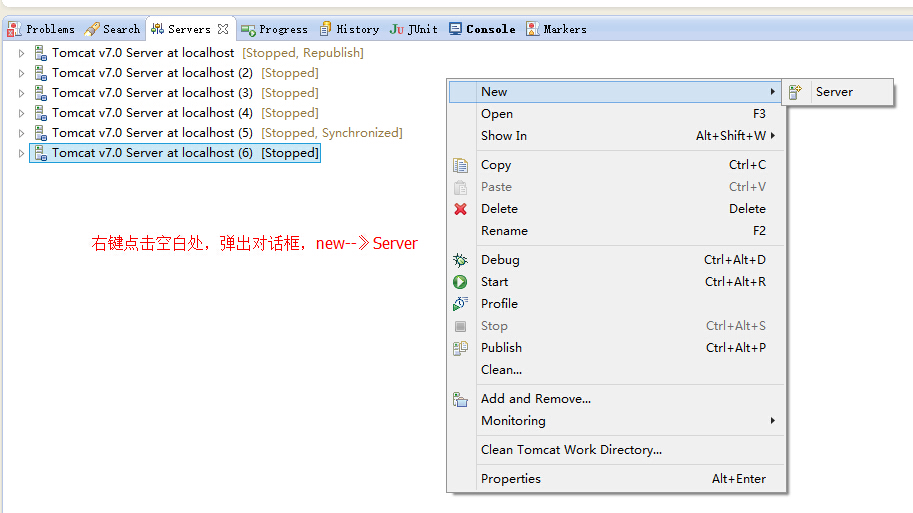Viewport: 913px width, 513px height.
Task: Click the History tab icon
Action: coord(325,29)
